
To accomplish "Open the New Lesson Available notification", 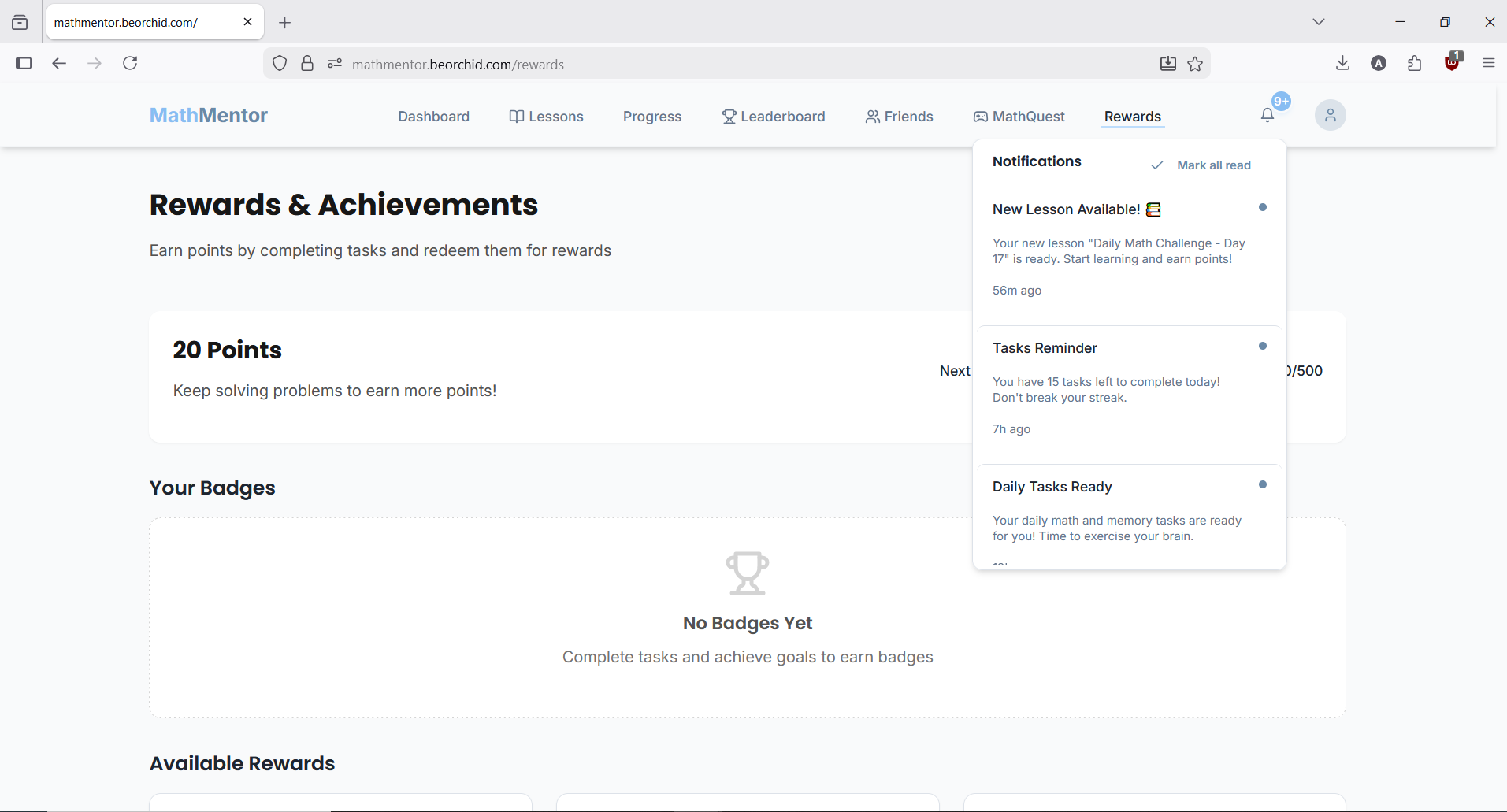I will coord(1129,257).
